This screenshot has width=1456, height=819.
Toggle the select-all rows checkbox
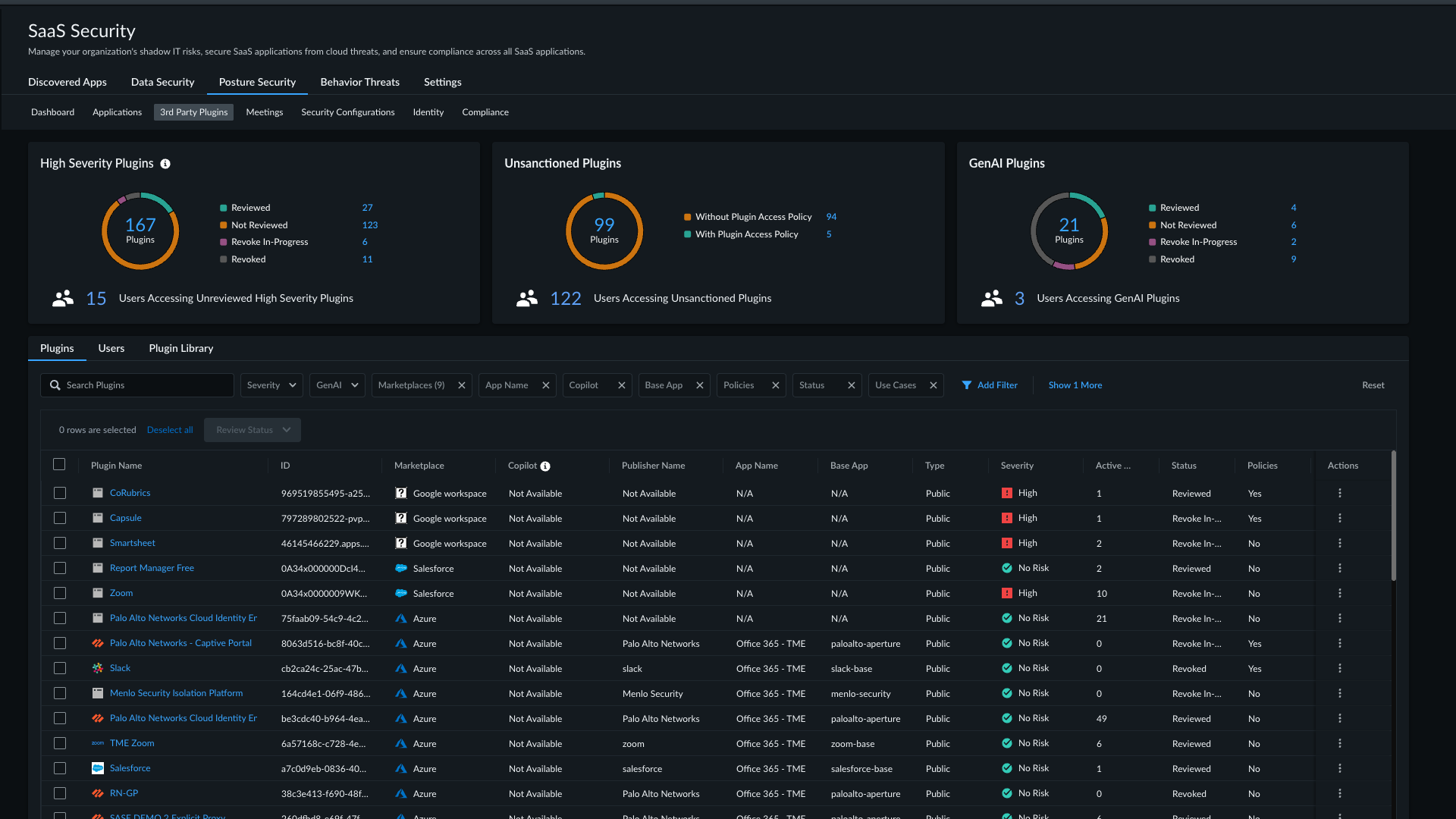(59, 464)
